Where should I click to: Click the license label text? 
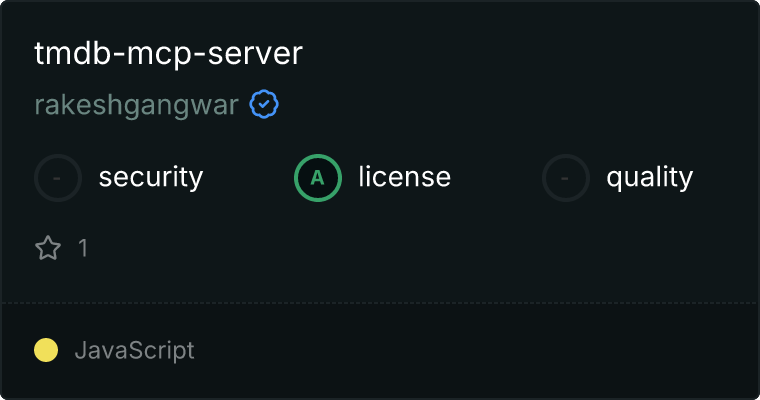click(405, 176)
